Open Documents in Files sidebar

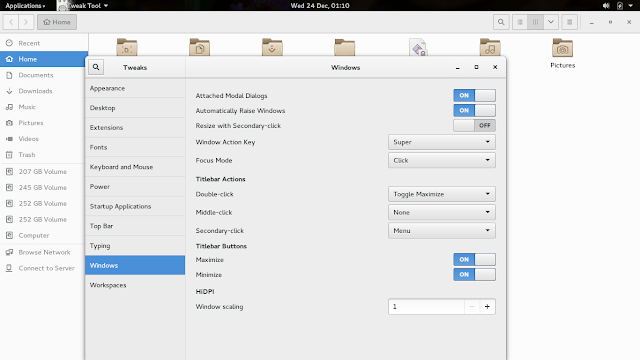44,75
